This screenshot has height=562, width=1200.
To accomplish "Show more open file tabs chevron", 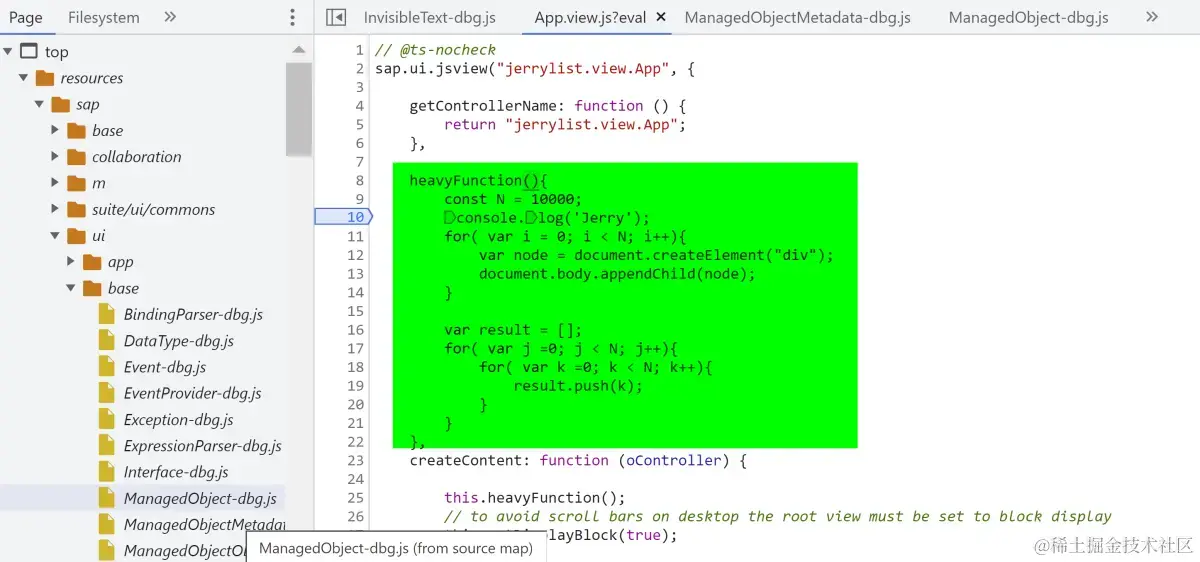I will [x=1152, y=17].
